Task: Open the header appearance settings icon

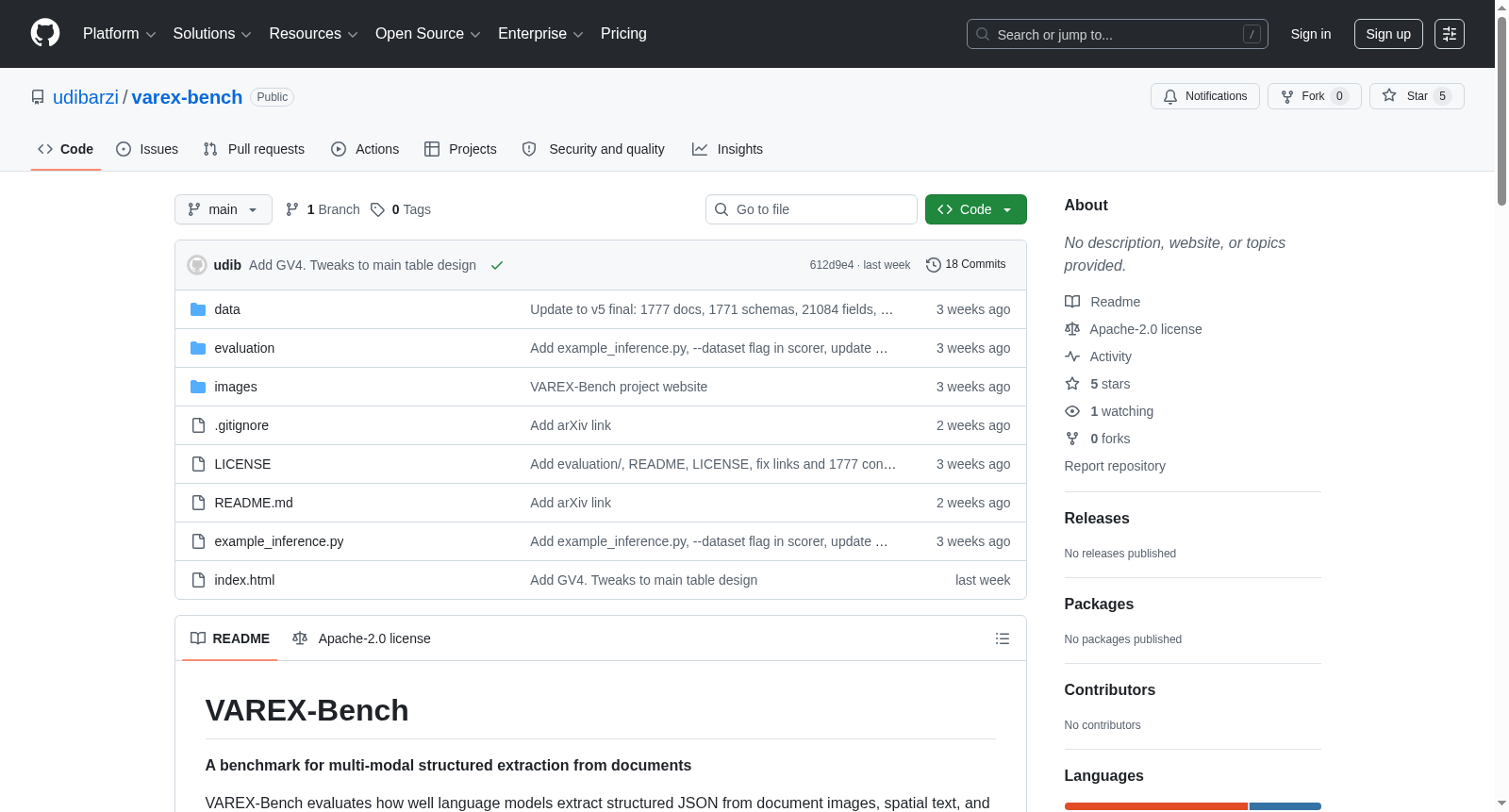Action: coord(1450,34)
